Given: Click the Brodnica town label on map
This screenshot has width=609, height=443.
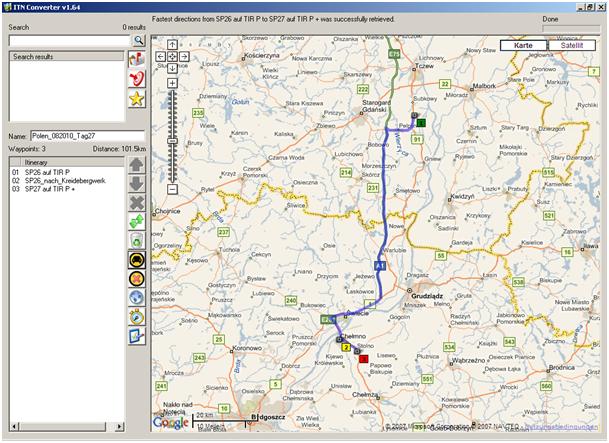Looking at the screenshot, I should point(562,367).
